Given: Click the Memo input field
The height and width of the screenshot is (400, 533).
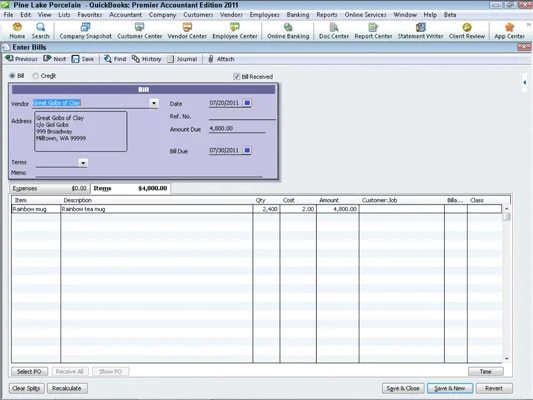Looking at the screenshot, I should [x=149, y=173].
